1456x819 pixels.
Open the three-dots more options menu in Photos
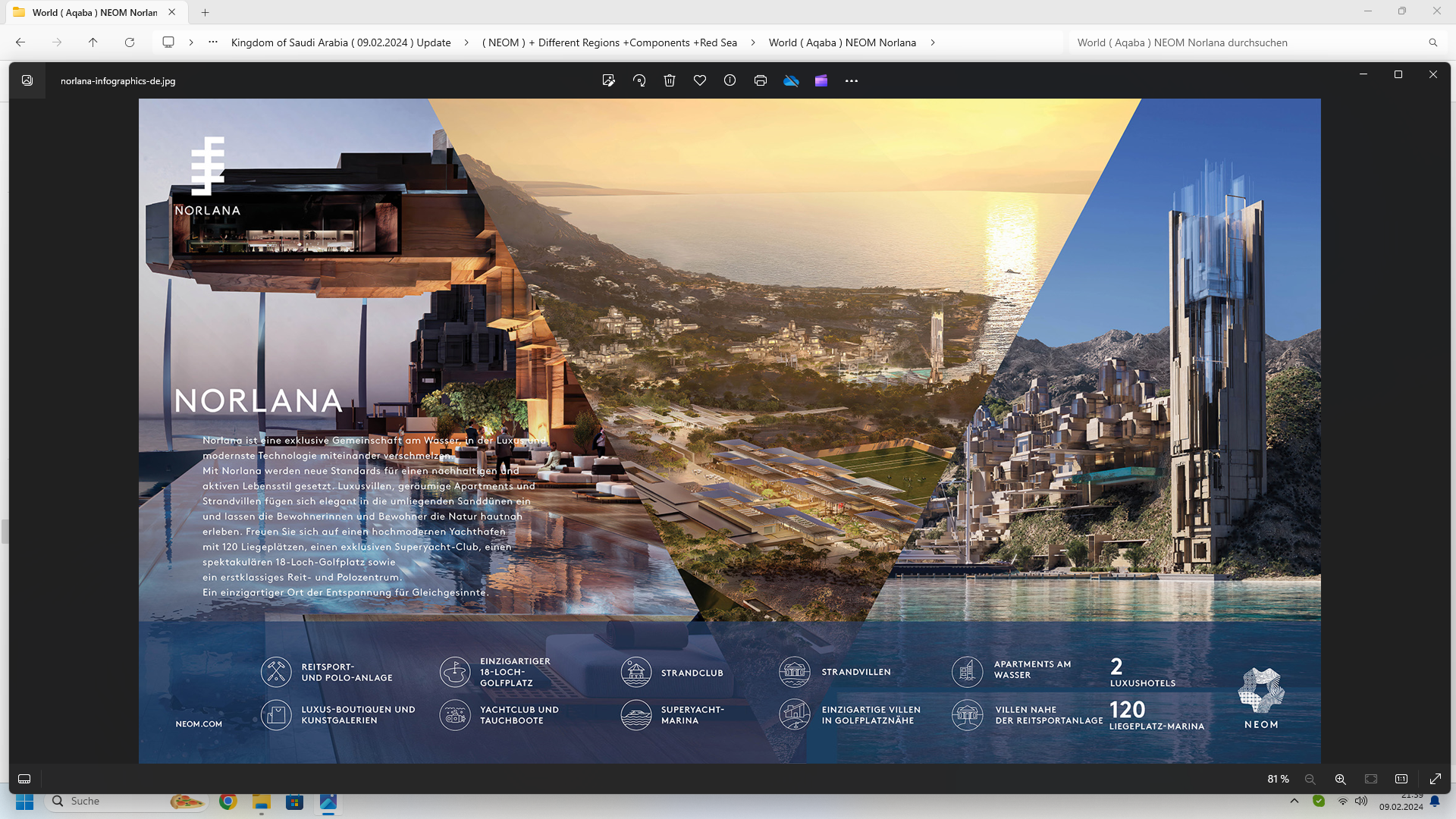point(852,80)
